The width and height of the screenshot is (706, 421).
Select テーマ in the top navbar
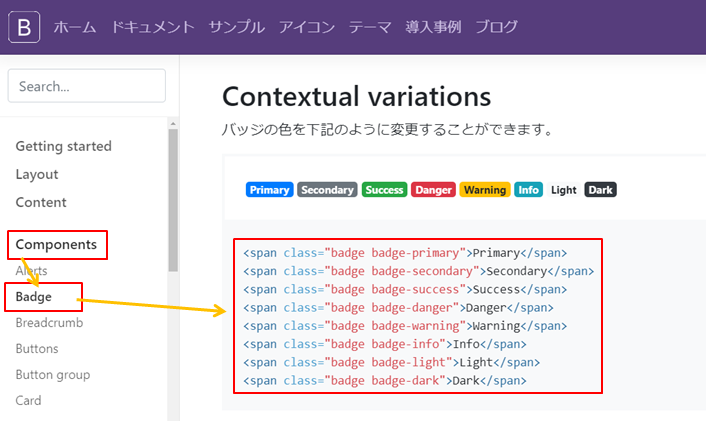[370, 27]
